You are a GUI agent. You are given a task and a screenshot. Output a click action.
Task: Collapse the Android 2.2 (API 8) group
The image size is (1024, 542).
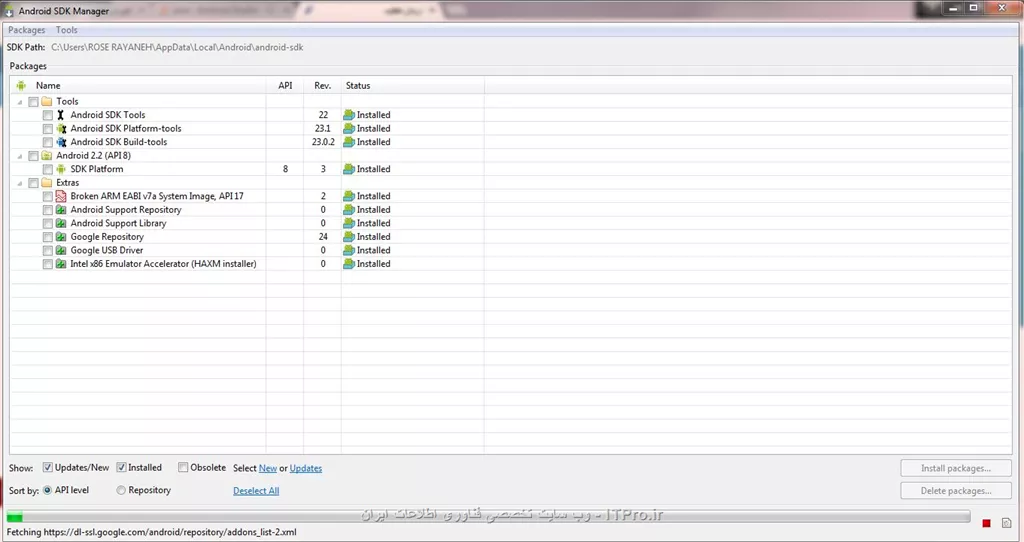(20, 156)
